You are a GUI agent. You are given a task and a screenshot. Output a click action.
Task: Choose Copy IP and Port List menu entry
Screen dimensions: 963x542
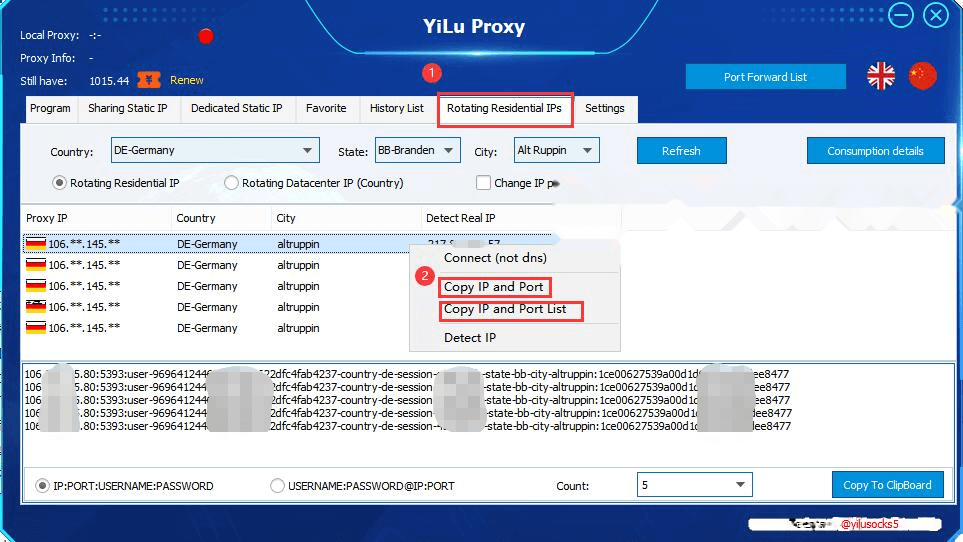coord(505,309)
